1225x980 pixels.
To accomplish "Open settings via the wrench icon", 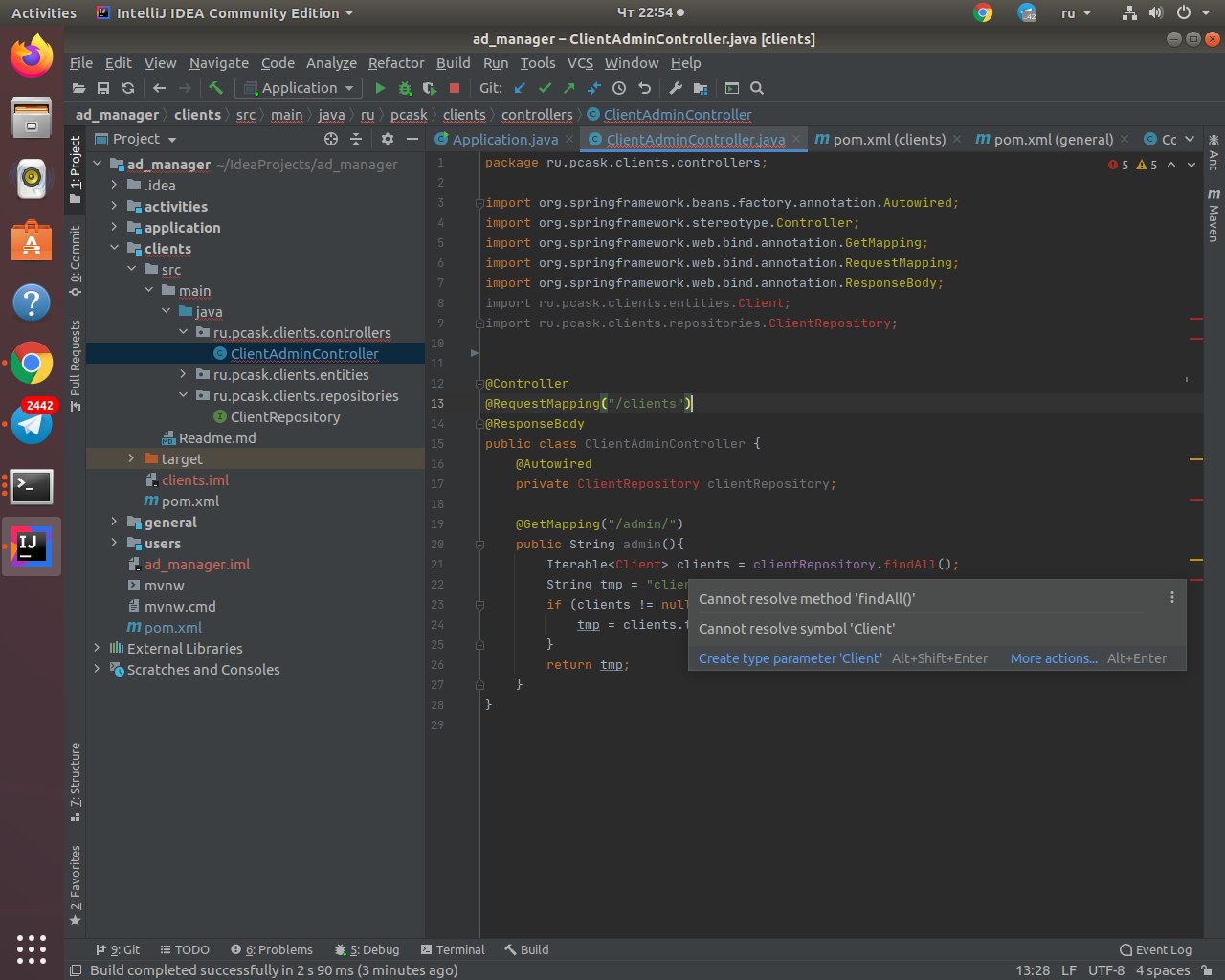I will [676, 88].
